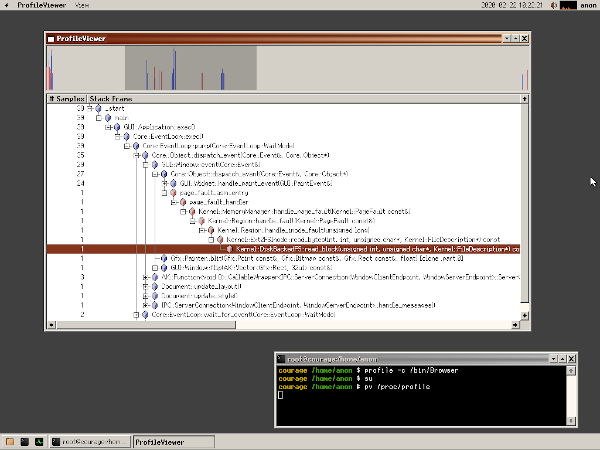Launch the System Monitor quick-launch icon
The width and height of the screenshot is (600, 450).
[x=39, y=442]
